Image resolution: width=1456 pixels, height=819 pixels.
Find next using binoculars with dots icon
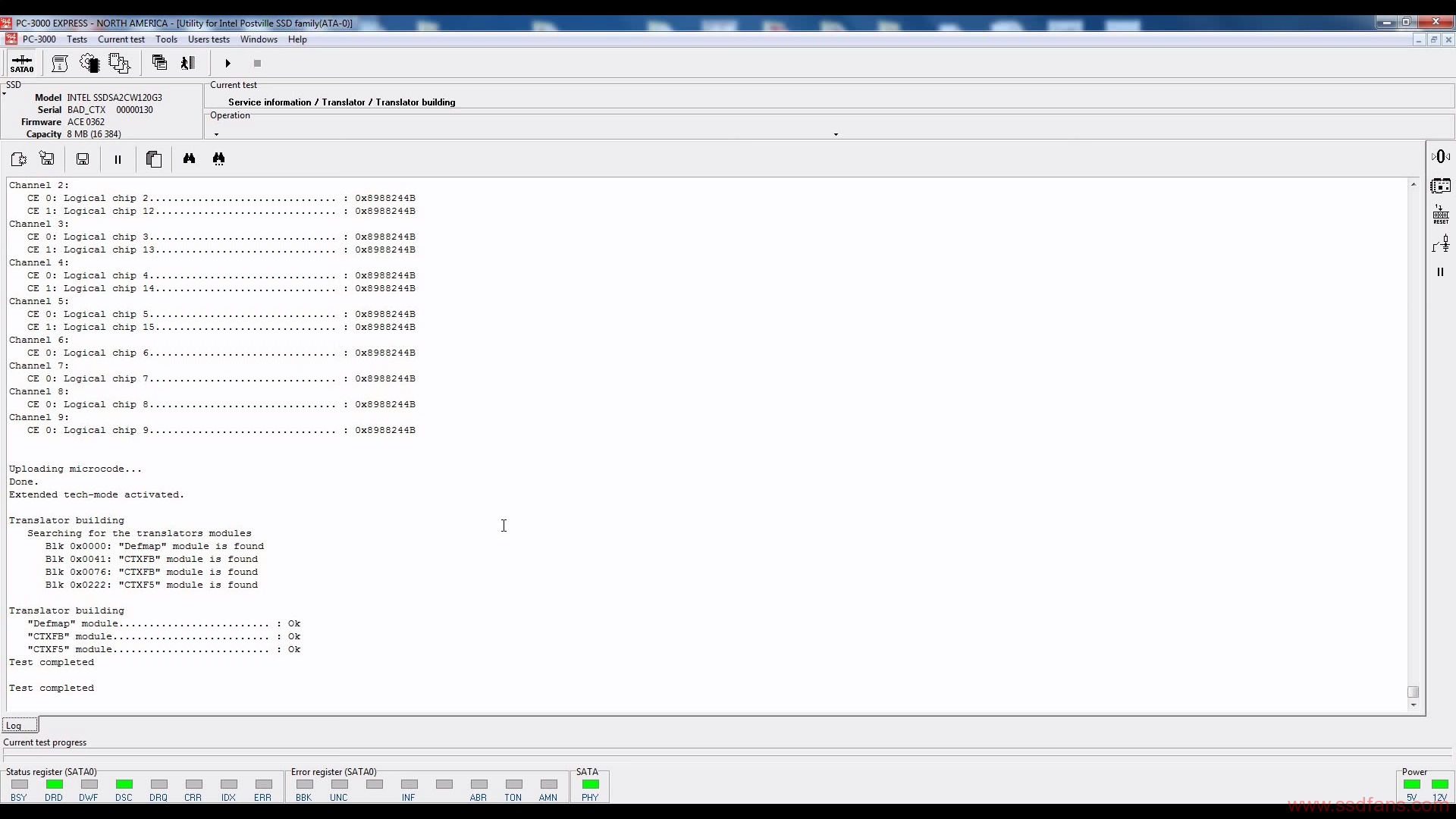(x=218, y=158)
